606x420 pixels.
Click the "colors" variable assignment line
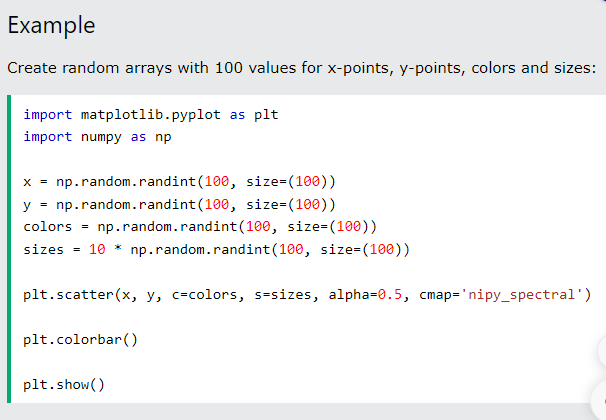click(x=199, y=226)
